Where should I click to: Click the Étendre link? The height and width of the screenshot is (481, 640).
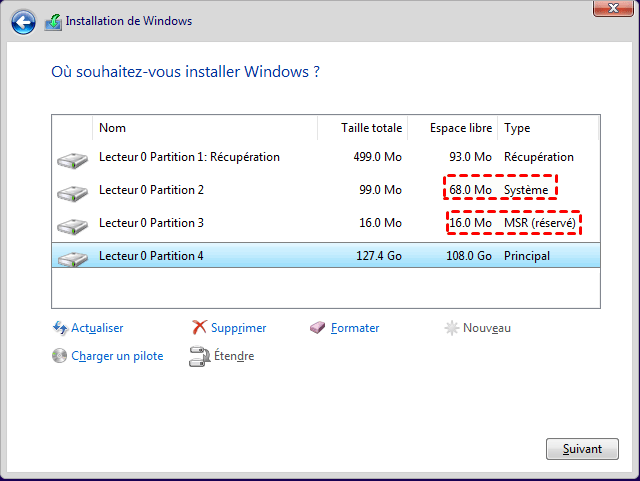click(234, 356)
